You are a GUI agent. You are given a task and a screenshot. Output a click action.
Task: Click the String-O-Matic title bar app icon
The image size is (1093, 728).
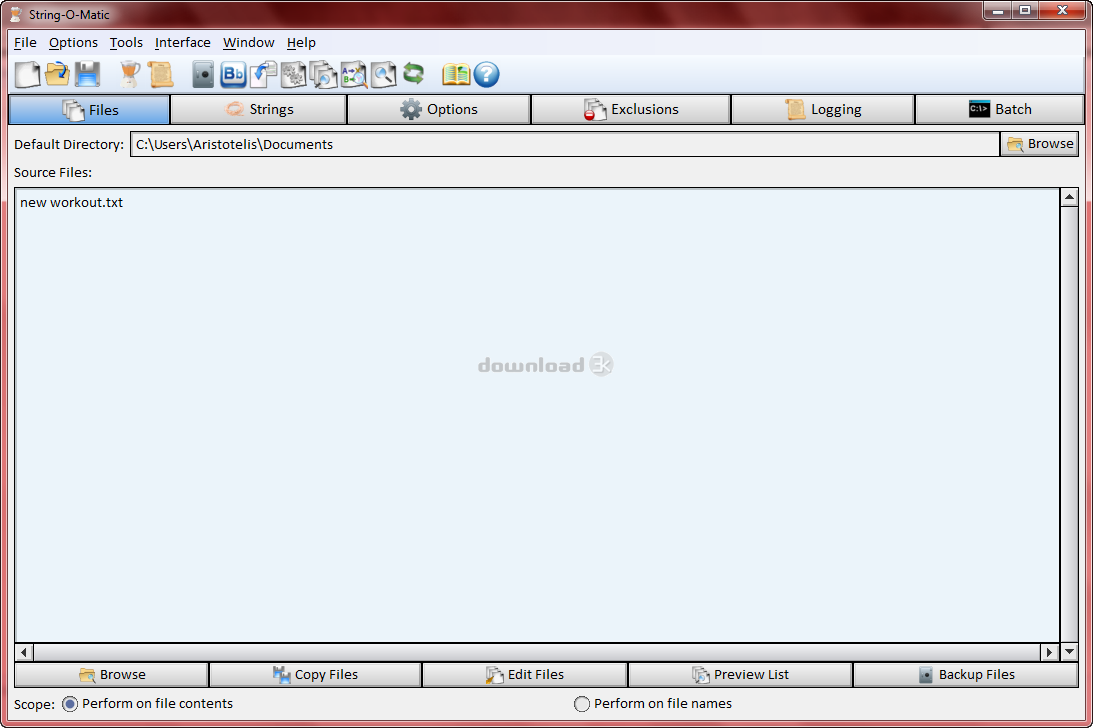(x=15, y=14)
